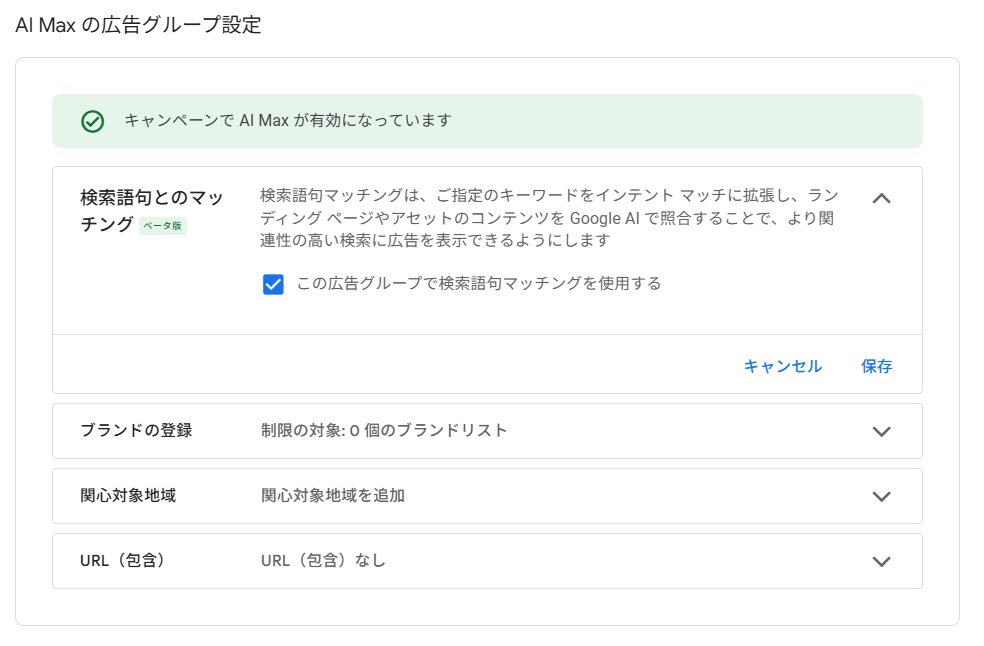Click the ベータ版 badge next to the heading
This screenshot has width=984, height=646.
(163, 225)
